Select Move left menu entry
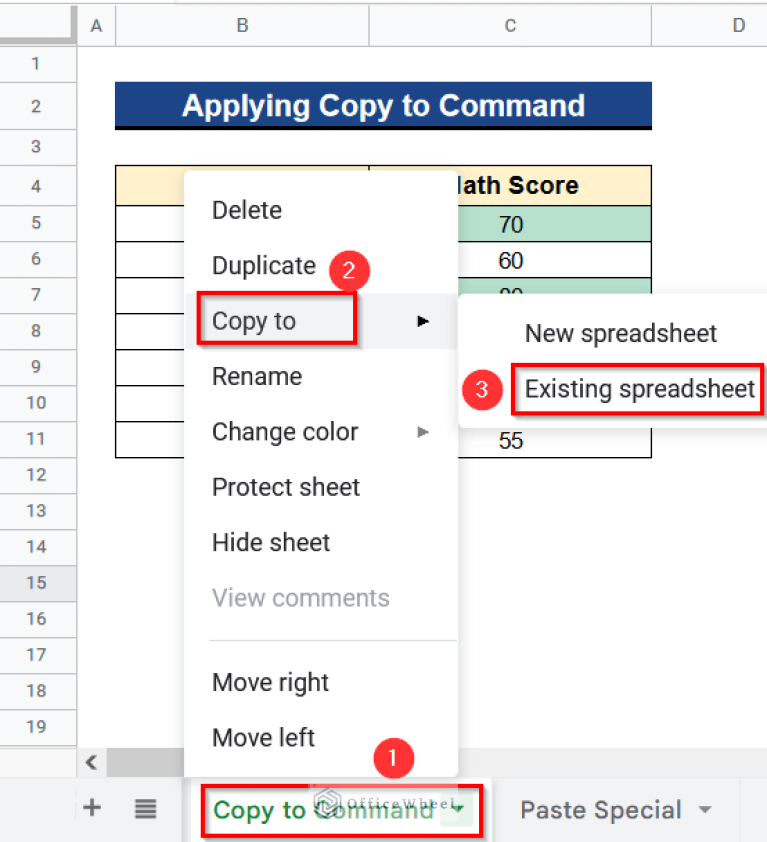 click(263, 738)
